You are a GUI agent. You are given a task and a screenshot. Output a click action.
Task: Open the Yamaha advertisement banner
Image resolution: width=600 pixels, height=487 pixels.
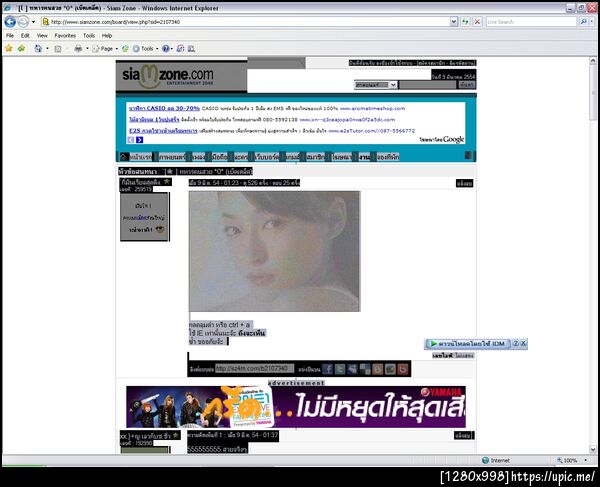tap(296, 407)
